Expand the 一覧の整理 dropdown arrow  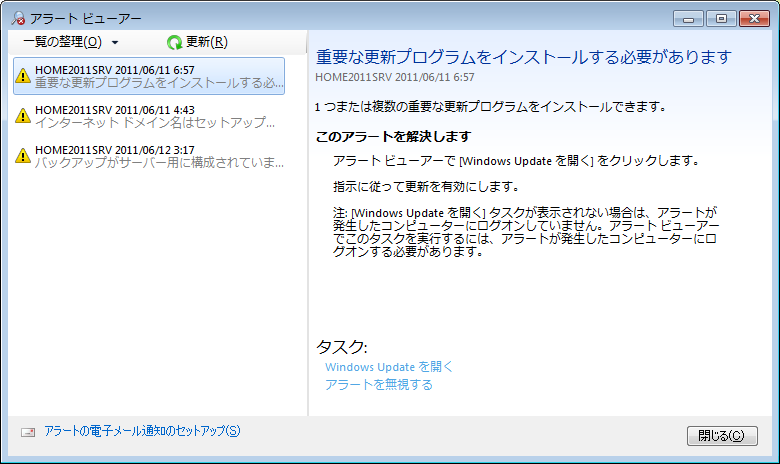pos(115,43)
